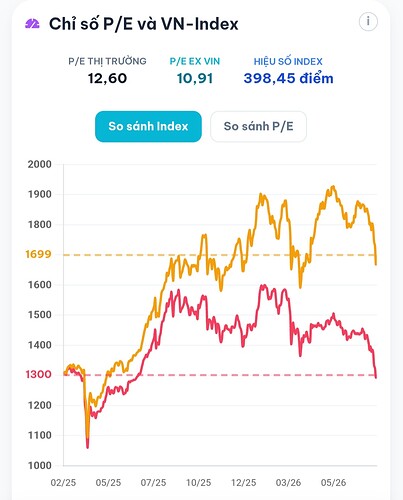
Task: Click the 1000 label on y-axis
Action: tap(40, 465)
